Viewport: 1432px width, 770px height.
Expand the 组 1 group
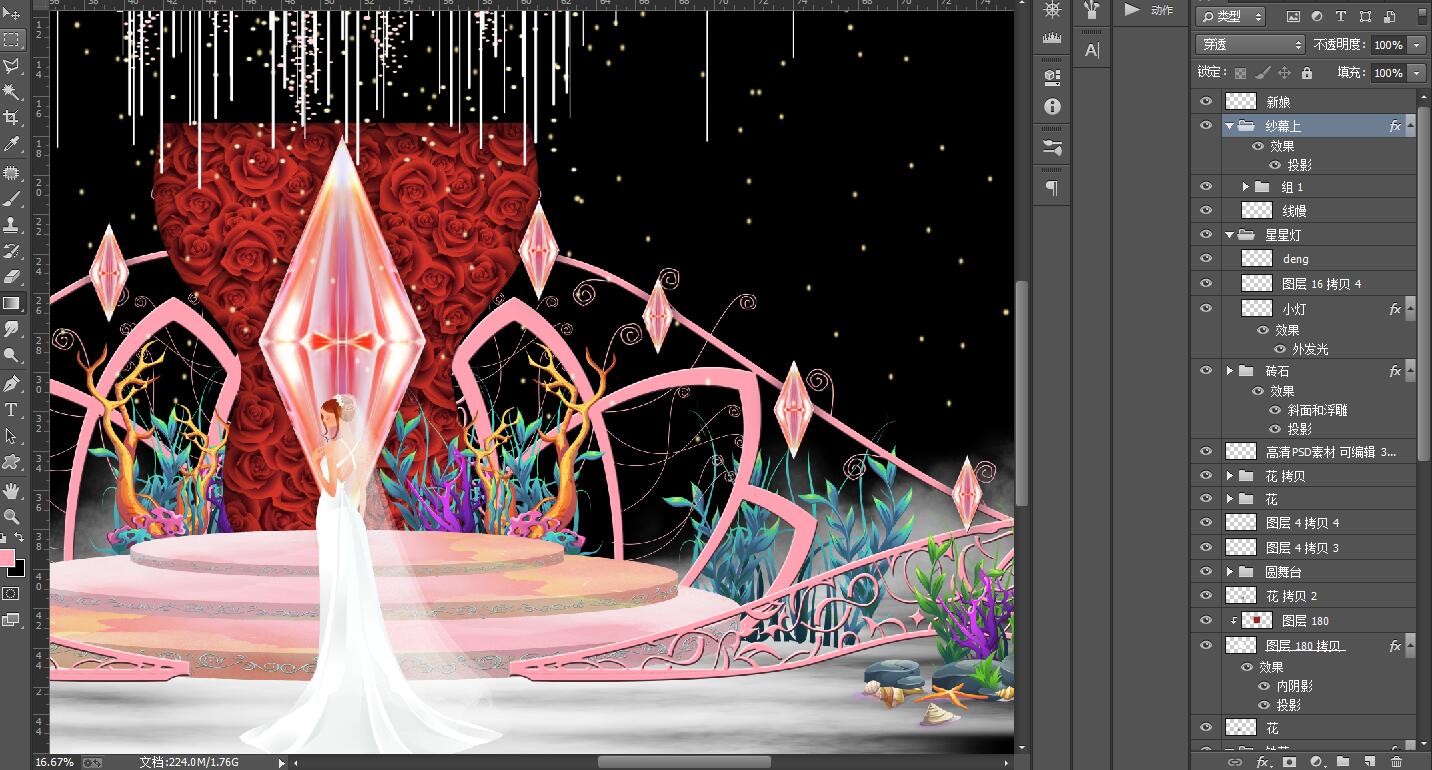click(x=1246, y=187)
